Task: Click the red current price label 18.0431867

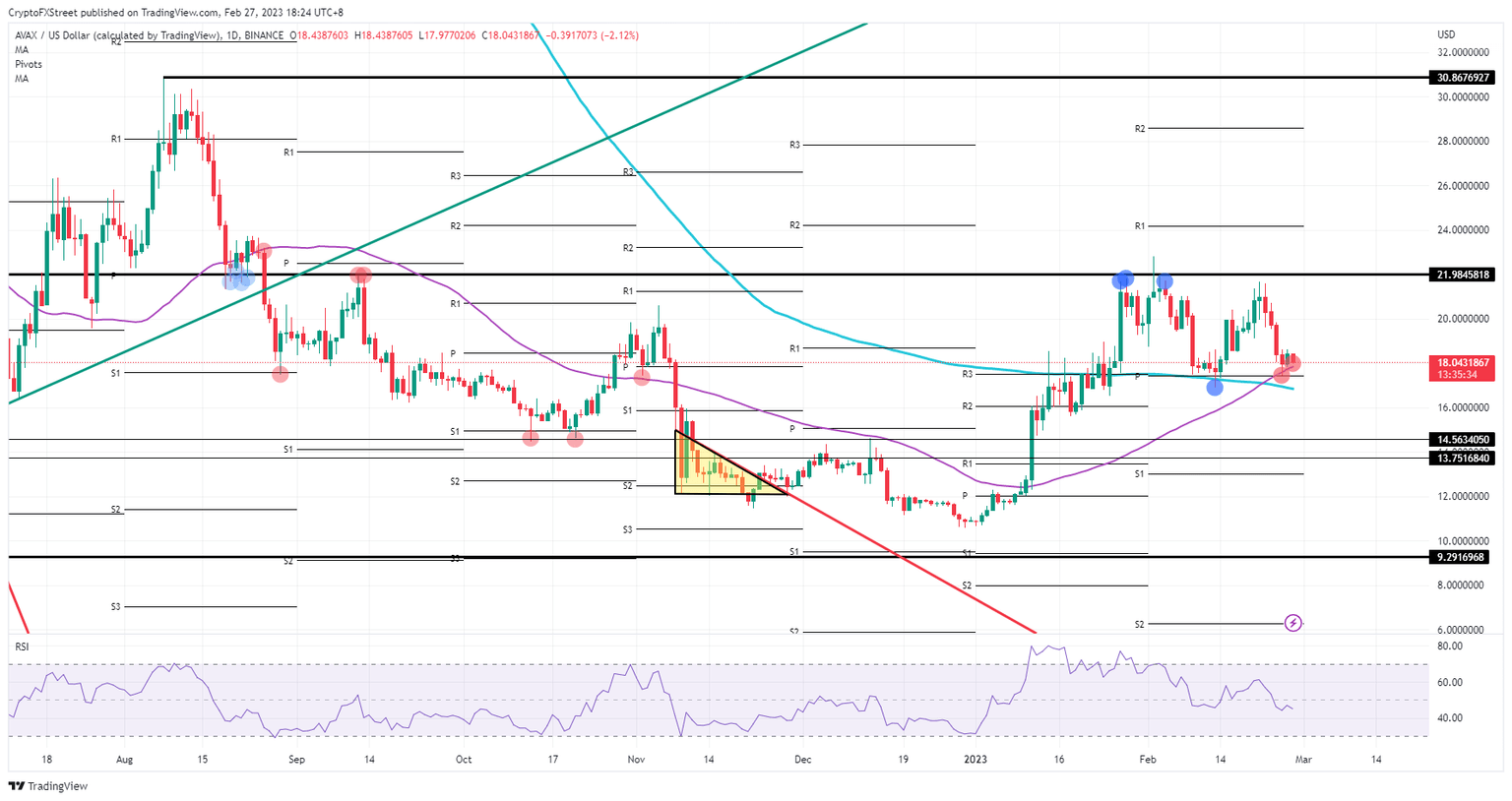Action: click(x=1464, y=361)
